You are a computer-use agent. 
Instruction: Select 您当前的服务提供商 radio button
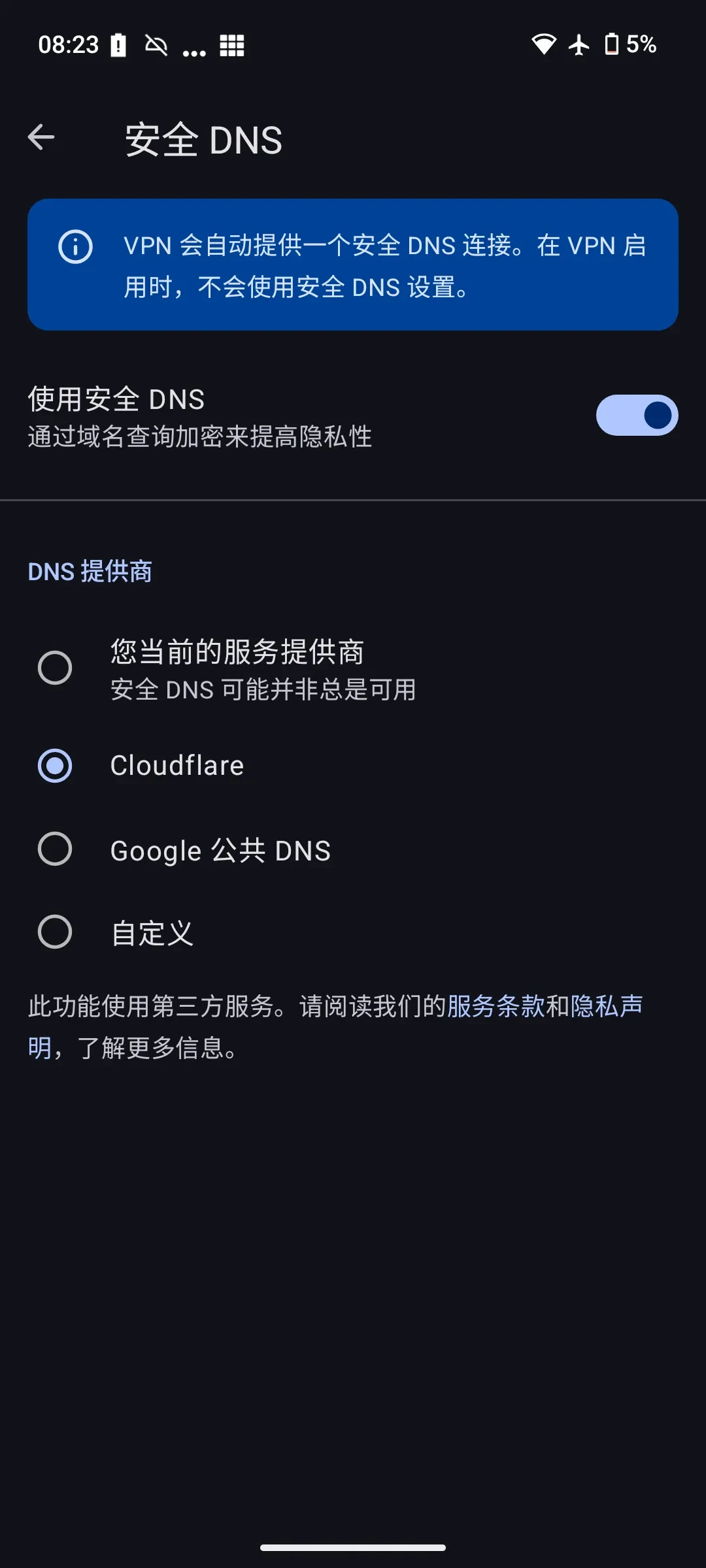55,668
